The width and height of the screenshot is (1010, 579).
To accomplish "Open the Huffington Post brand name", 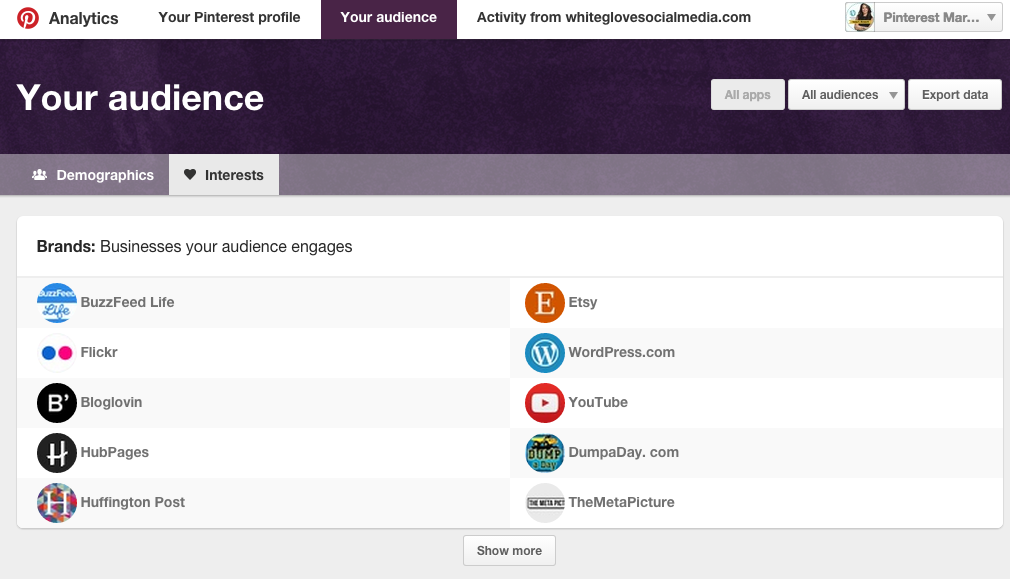I will coord(133,502).
